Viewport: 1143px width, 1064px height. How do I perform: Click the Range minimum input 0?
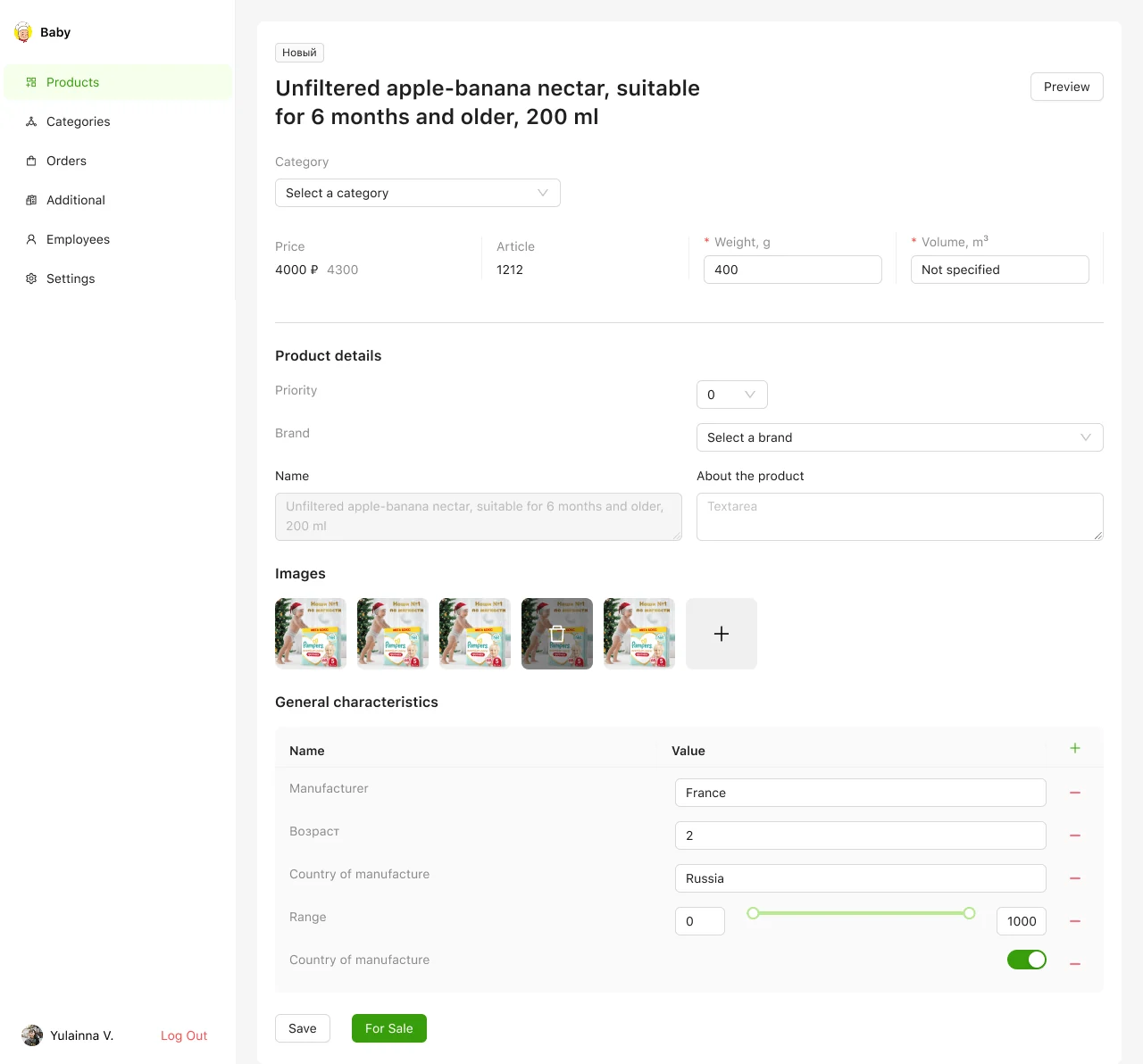(700, 921)
